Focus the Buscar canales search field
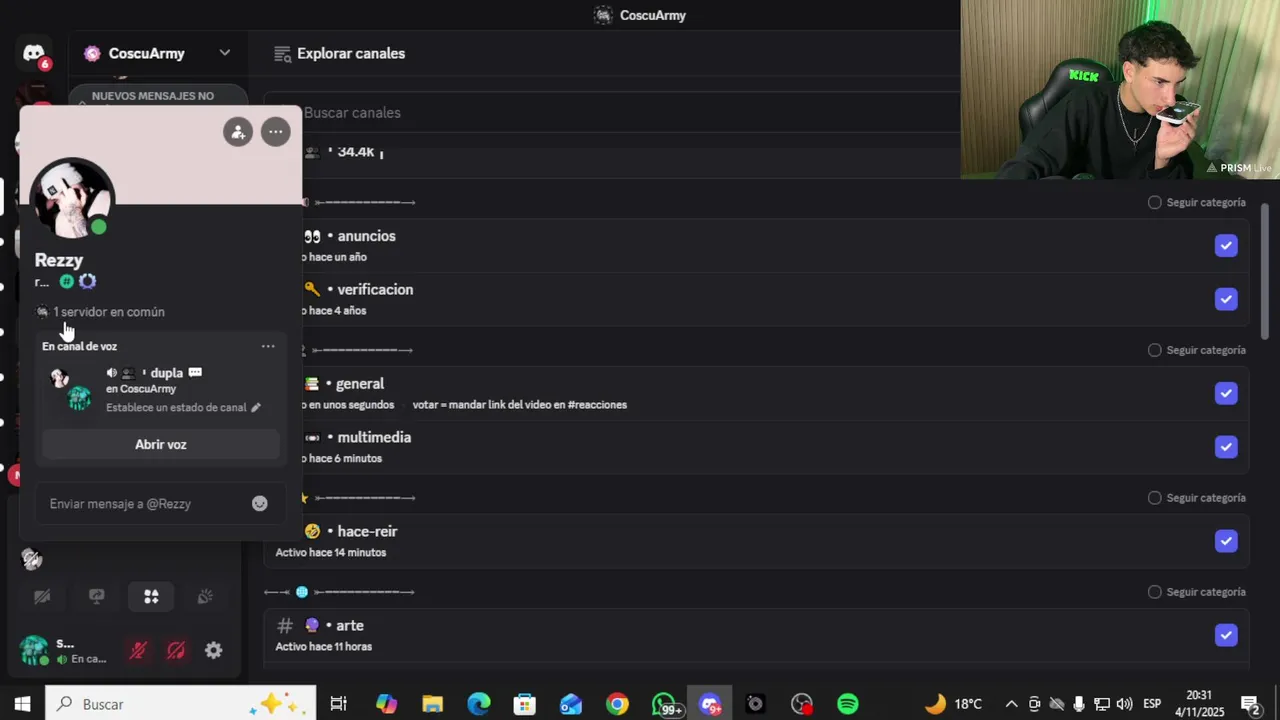 (610, 113)
